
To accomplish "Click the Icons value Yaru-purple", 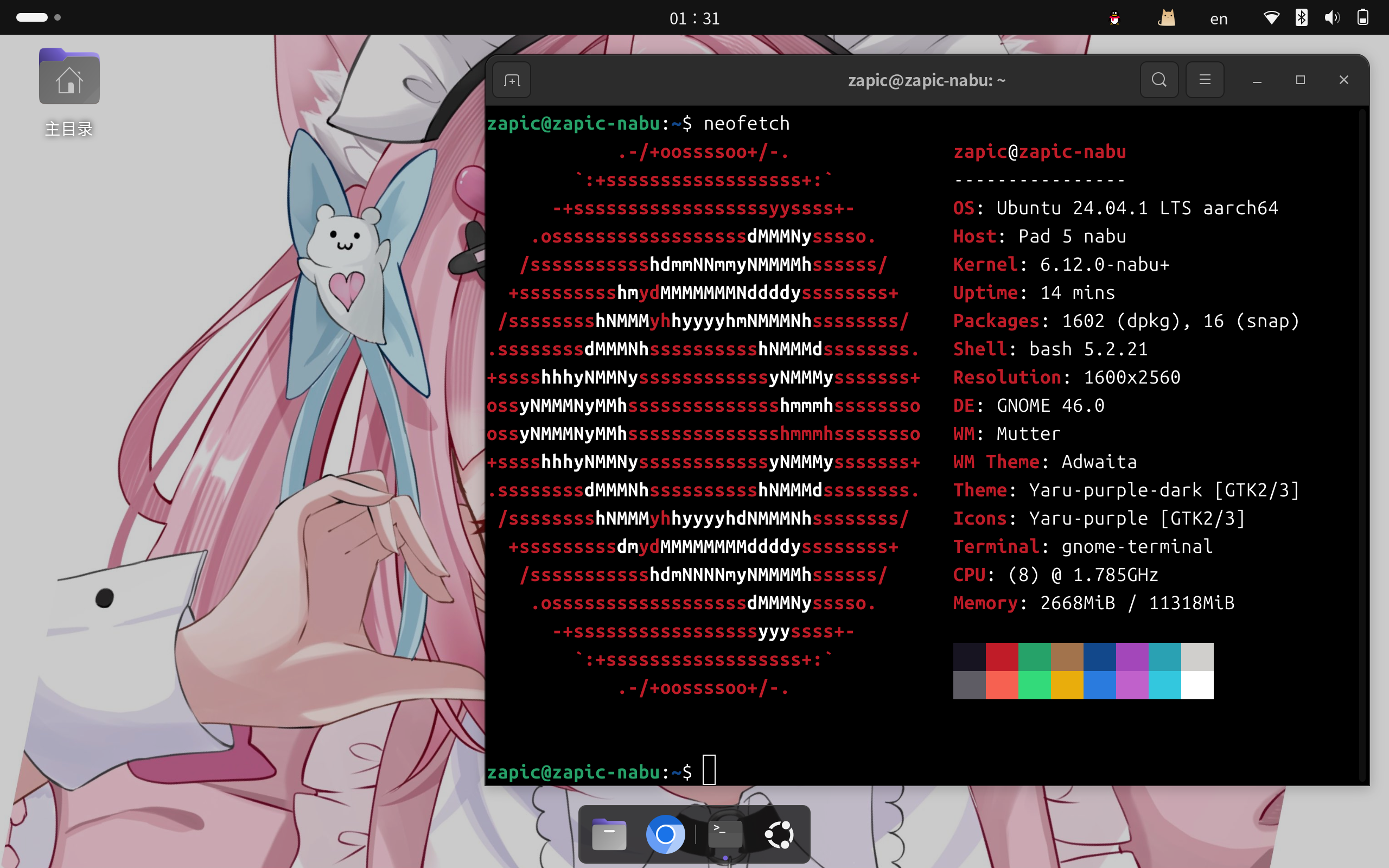I will tap(1088, 519).
